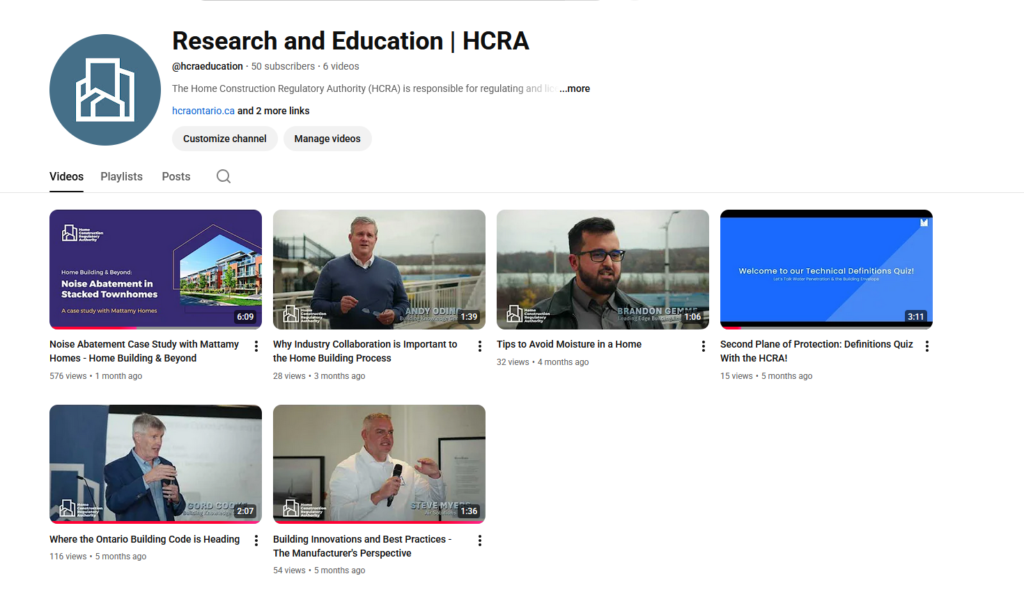Open the hcraontario.ca link

tap(203, 111)
